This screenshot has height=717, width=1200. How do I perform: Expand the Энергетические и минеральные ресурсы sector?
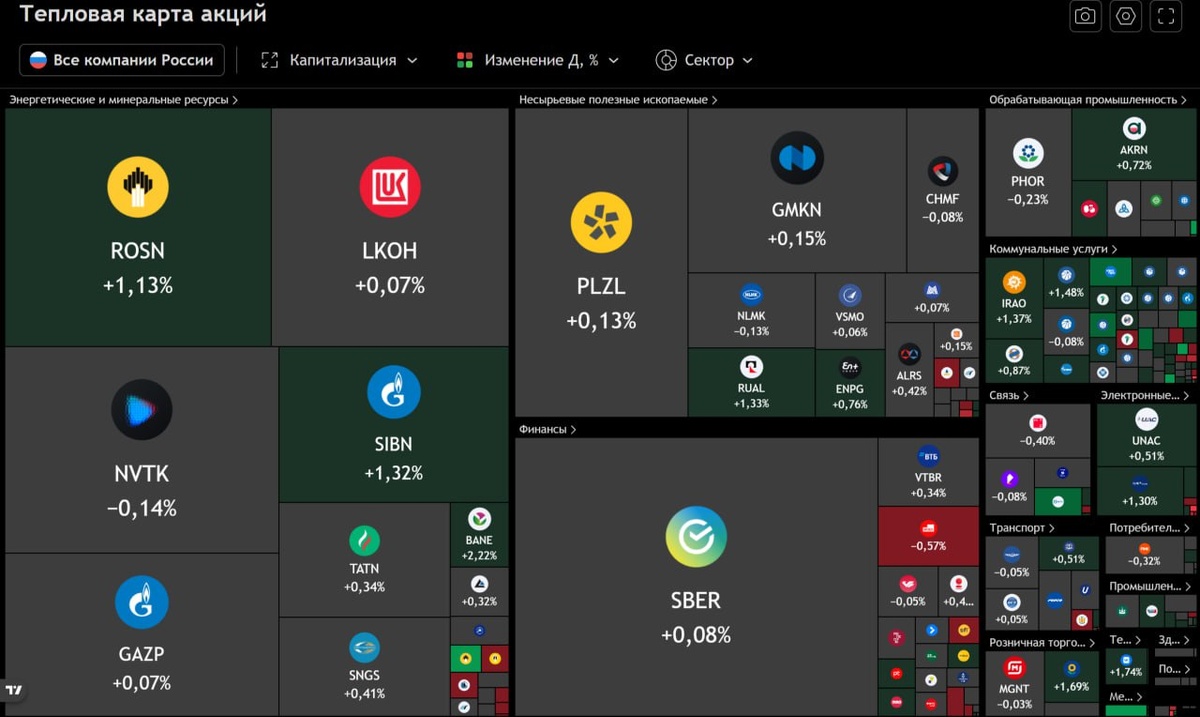click(123, 100)
